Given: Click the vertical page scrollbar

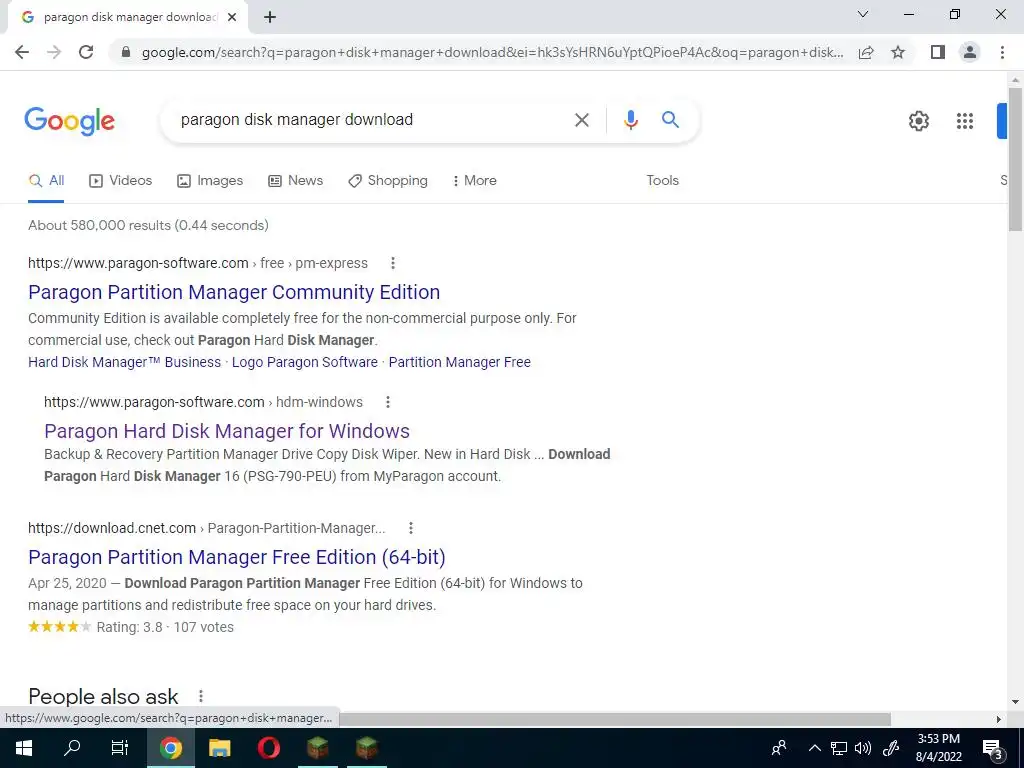Looking at the screenshot, I should pyautogui.click(x=1015, y=159).
